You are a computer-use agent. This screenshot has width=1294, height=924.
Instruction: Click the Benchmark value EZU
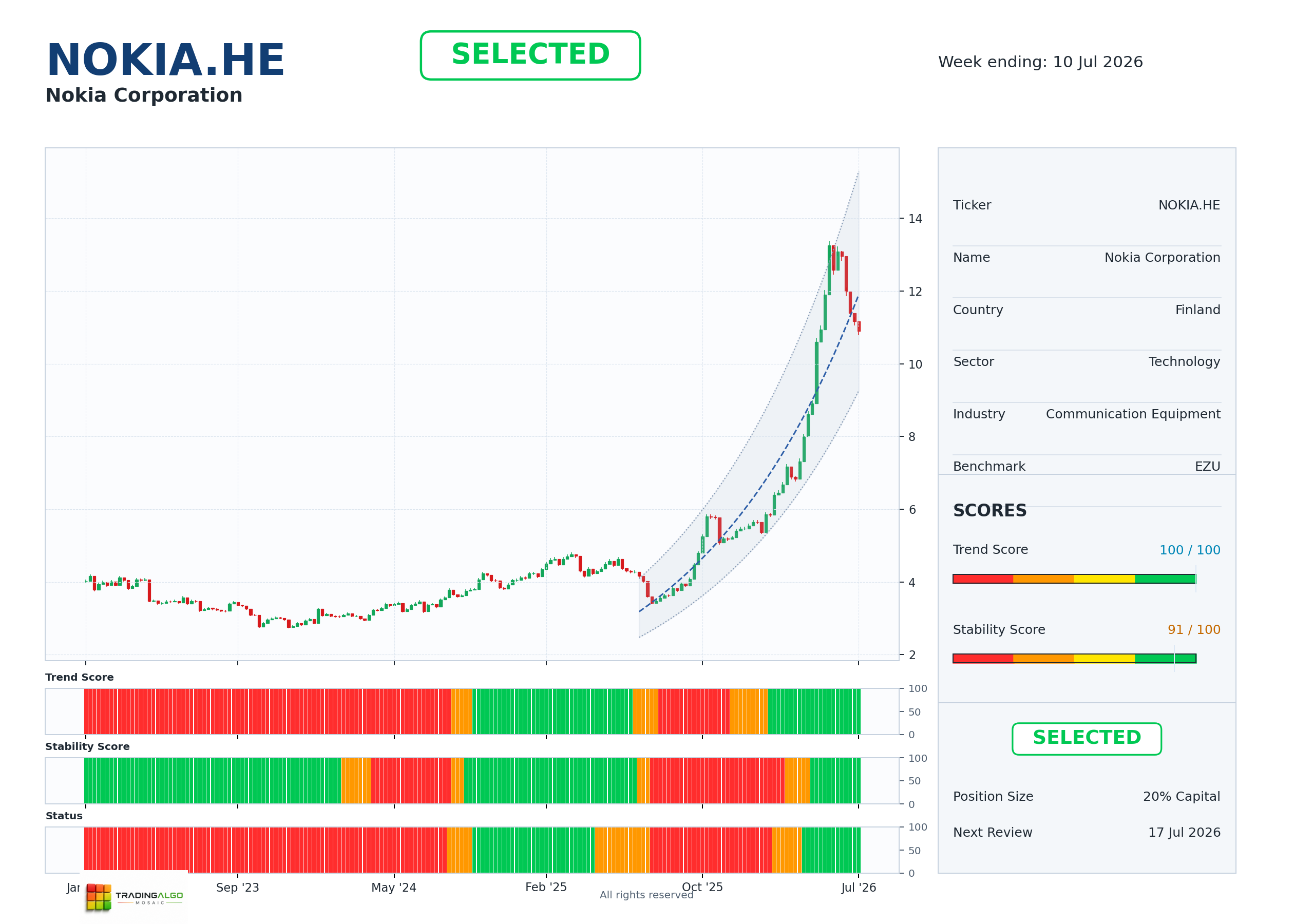1208,467
